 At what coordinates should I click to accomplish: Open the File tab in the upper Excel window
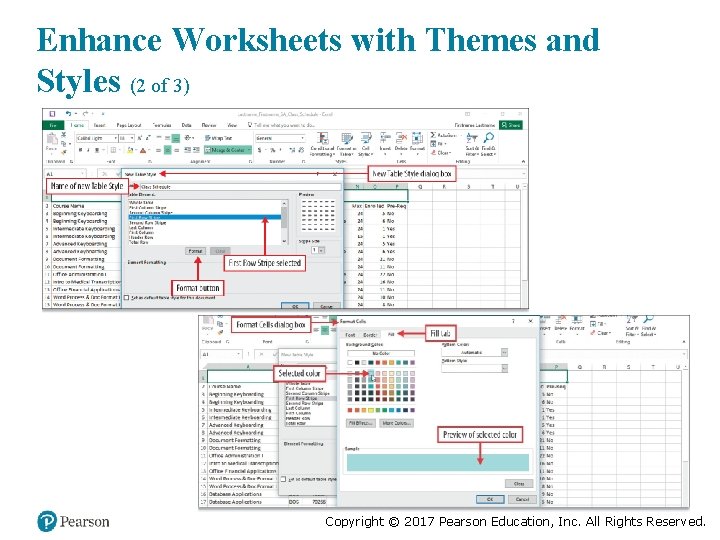53,125
